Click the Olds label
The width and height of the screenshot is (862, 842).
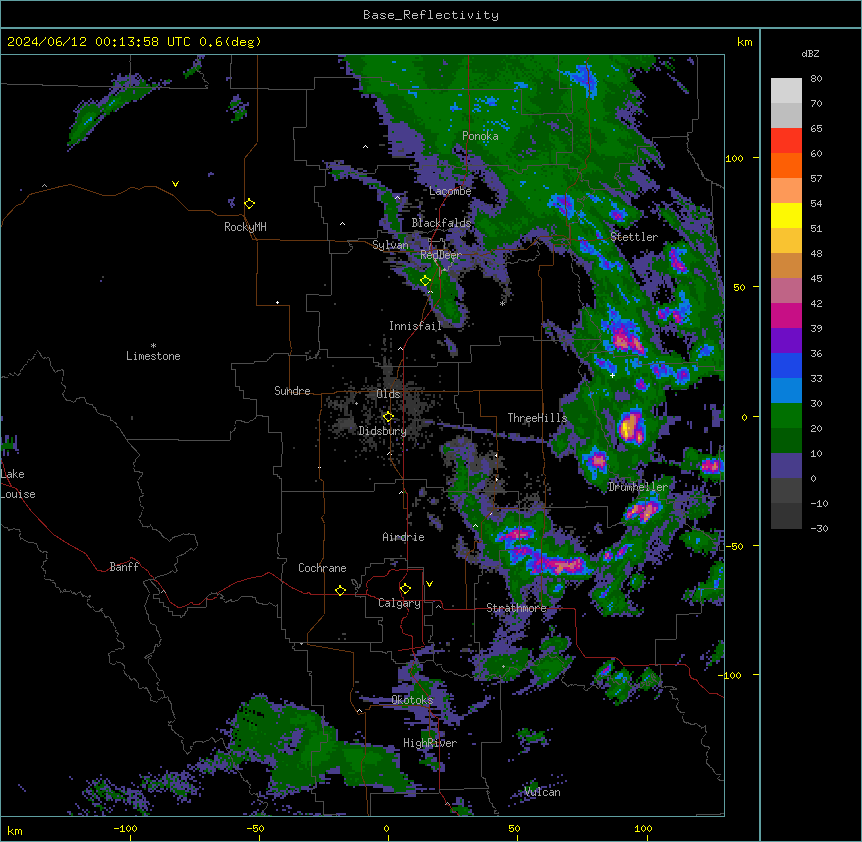pyautogui.click(x=388, y=394)
